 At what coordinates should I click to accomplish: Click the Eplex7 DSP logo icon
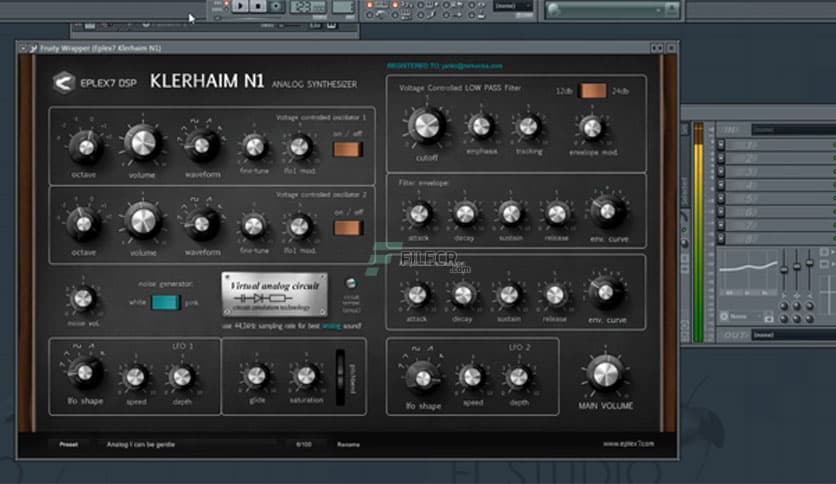click(x=63, y=83)
